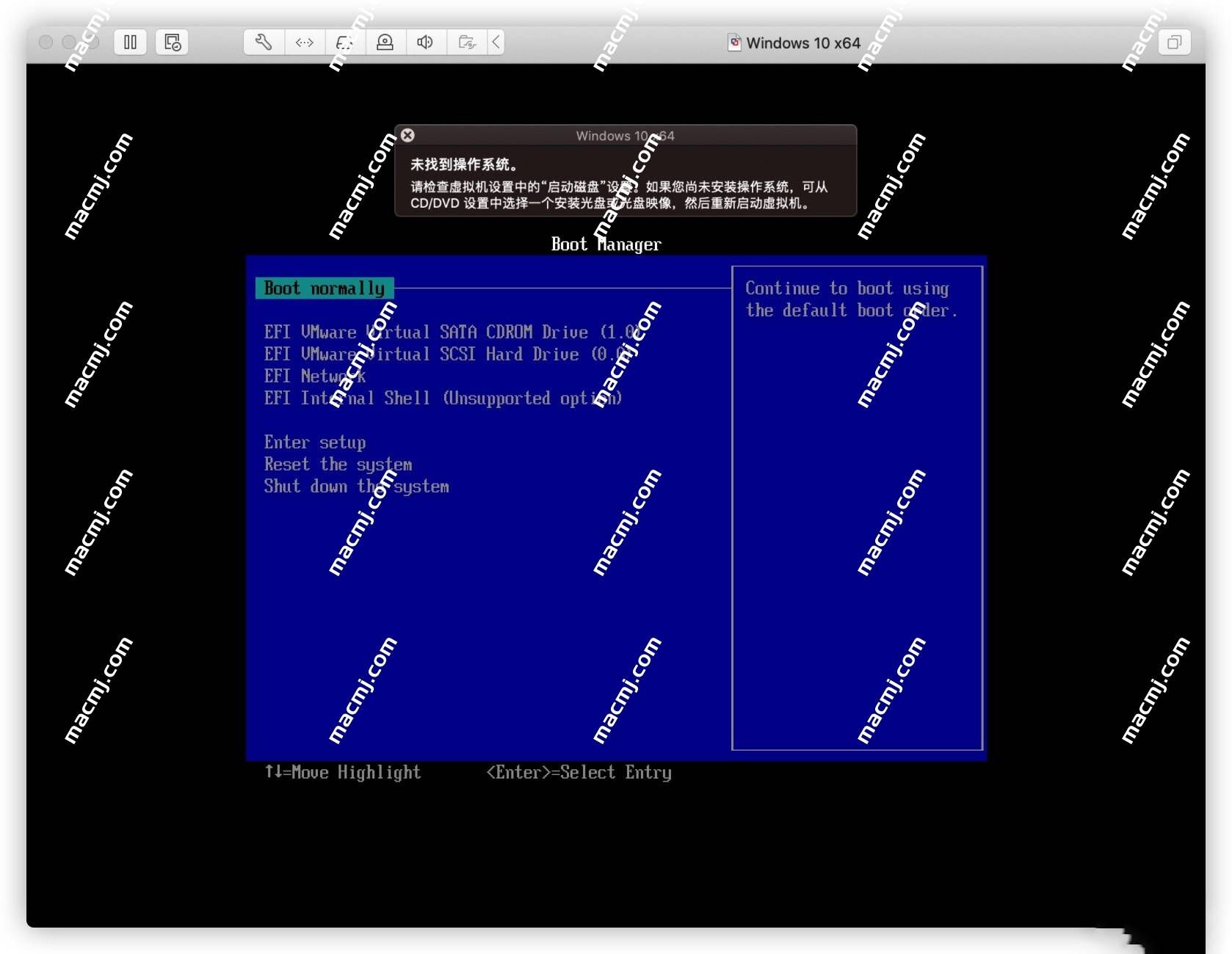Click the single window view button
This screenshot has width=1232, height=954.
[x=1174, y=43]
